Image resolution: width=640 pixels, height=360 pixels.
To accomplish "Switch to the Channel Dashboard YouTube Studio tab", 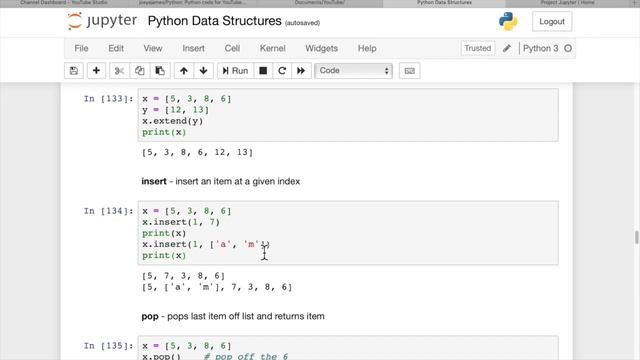I will (x=64, y=3).
